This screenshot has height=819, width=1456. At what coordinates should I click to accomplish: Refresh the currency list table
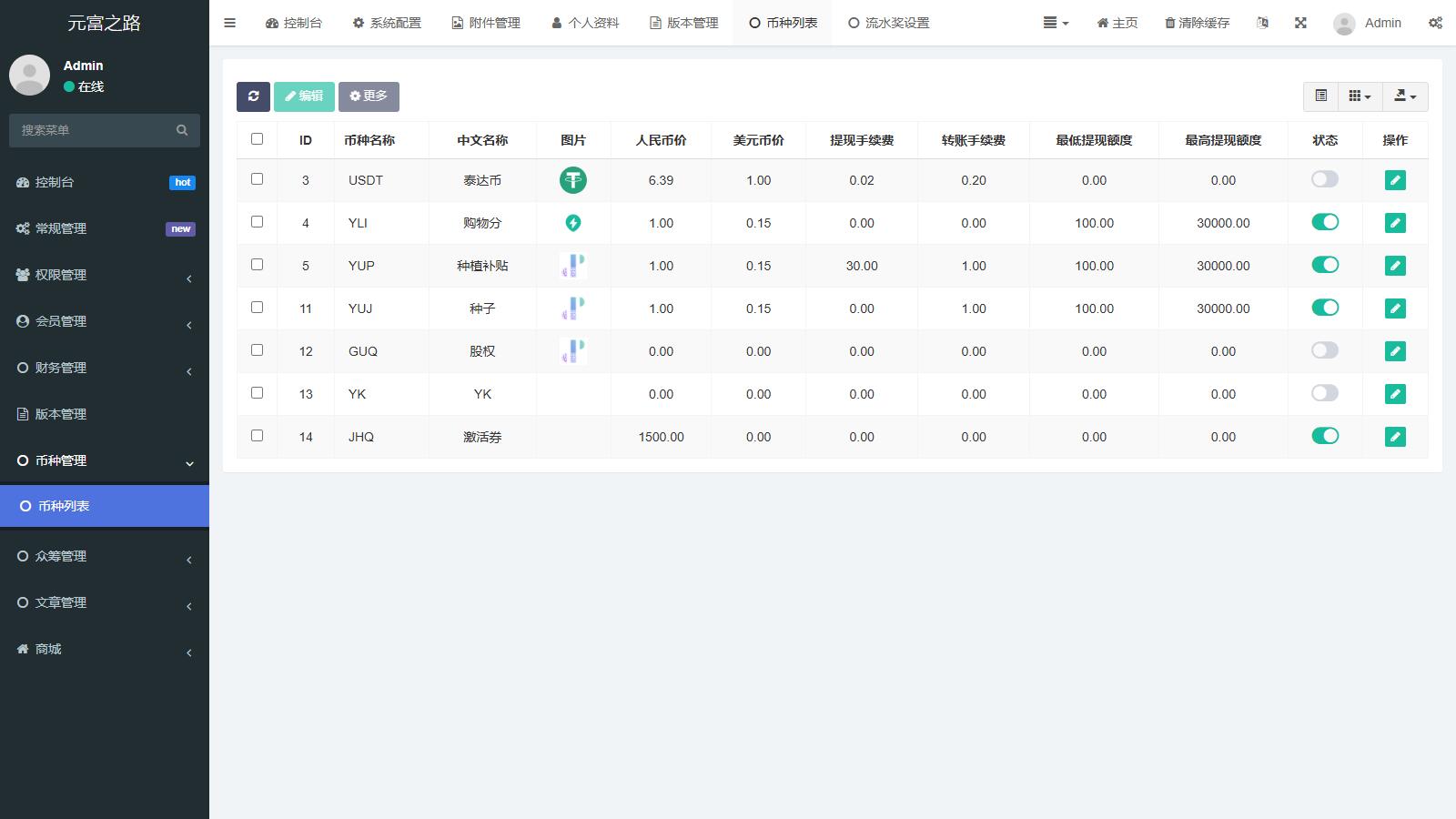(x=253, y=96)
